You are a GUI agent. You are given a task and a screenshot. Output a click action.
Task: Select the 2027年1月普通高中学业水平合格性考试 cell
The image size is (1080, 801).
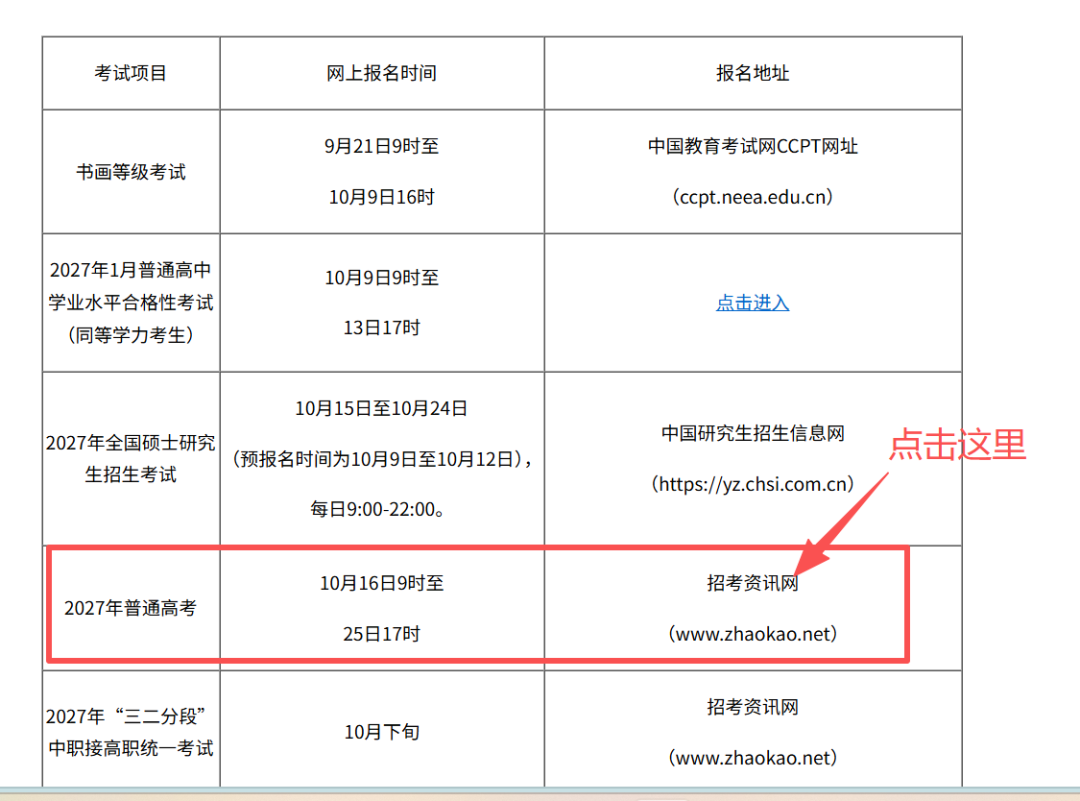pos(131,303)
